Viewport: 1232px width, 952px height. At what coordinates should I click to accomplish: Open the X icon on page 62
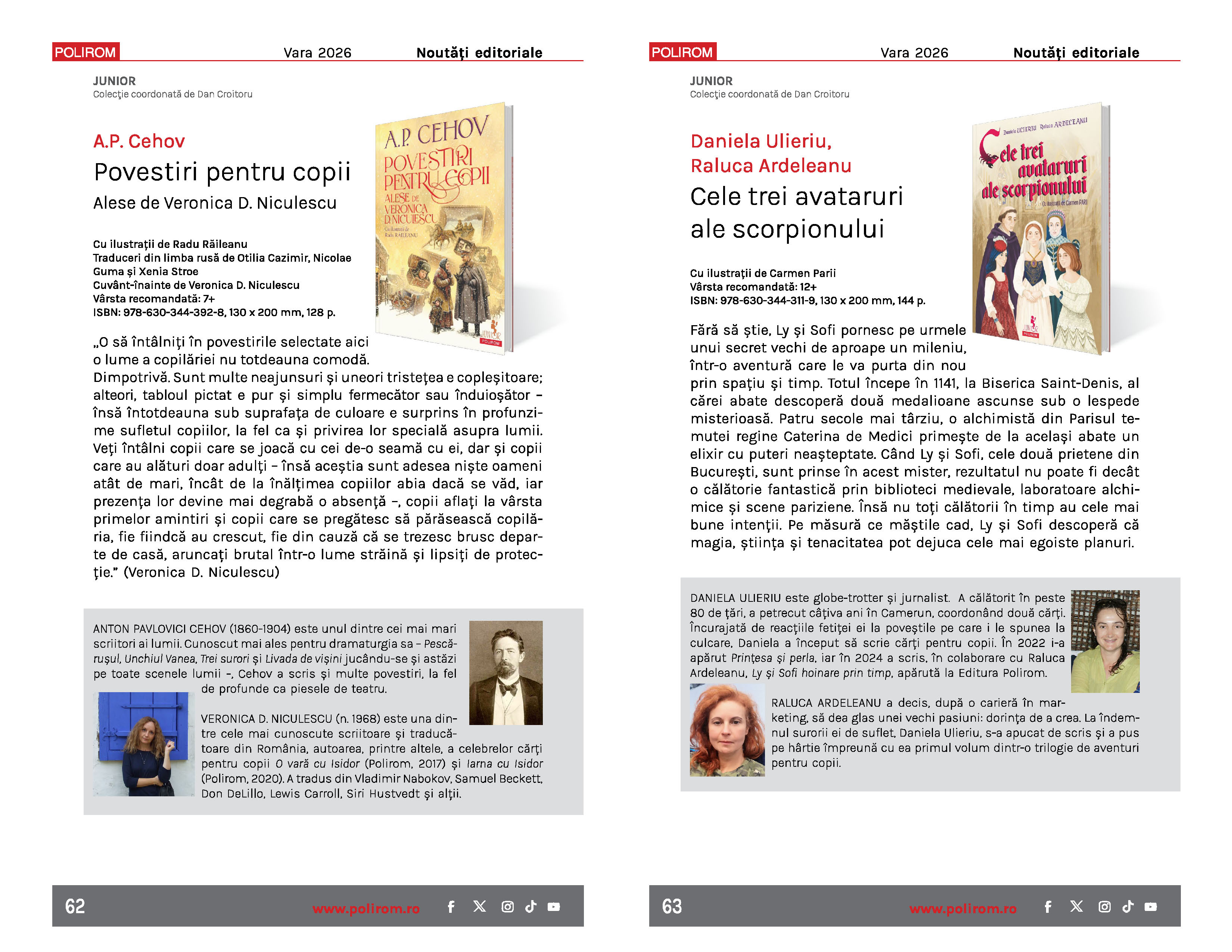[479, 906]
